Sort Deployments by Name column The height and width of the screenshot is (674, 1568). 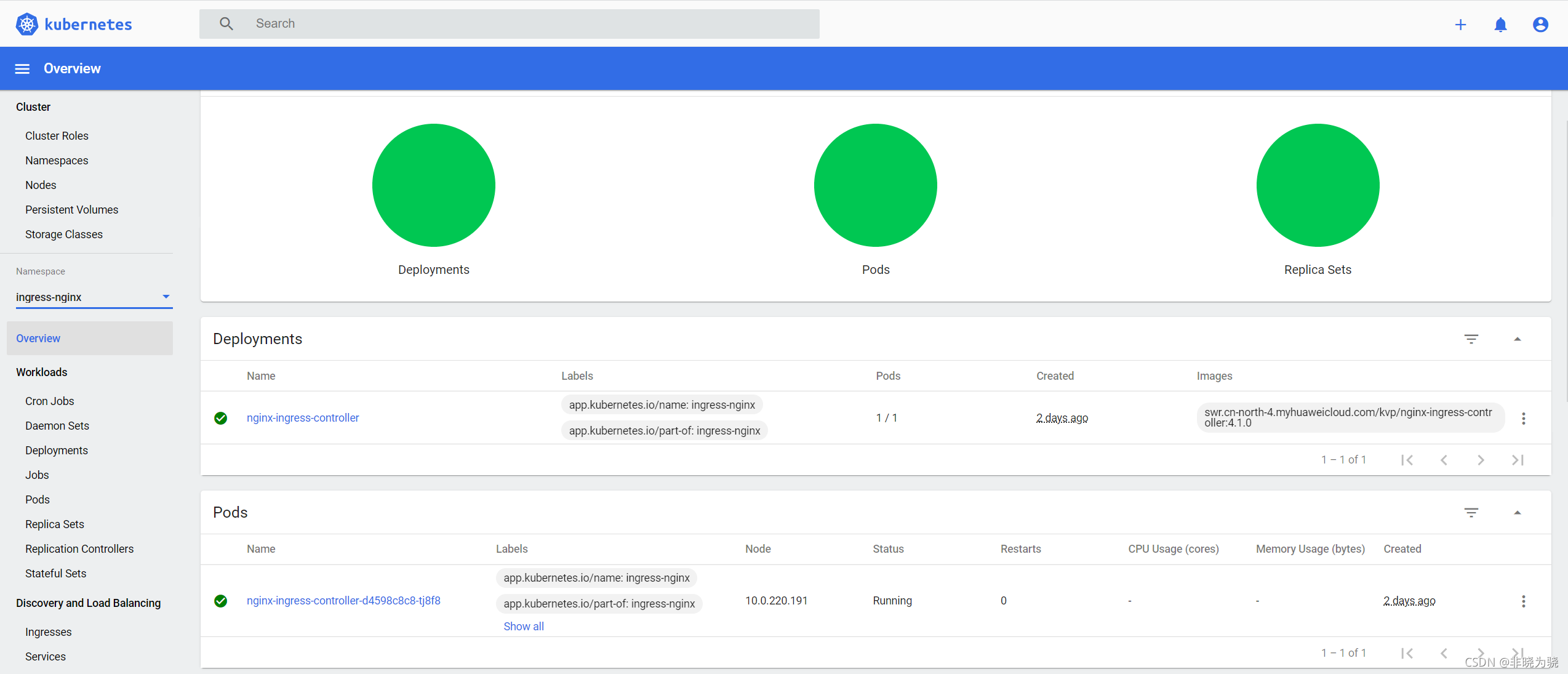[261, 375]
